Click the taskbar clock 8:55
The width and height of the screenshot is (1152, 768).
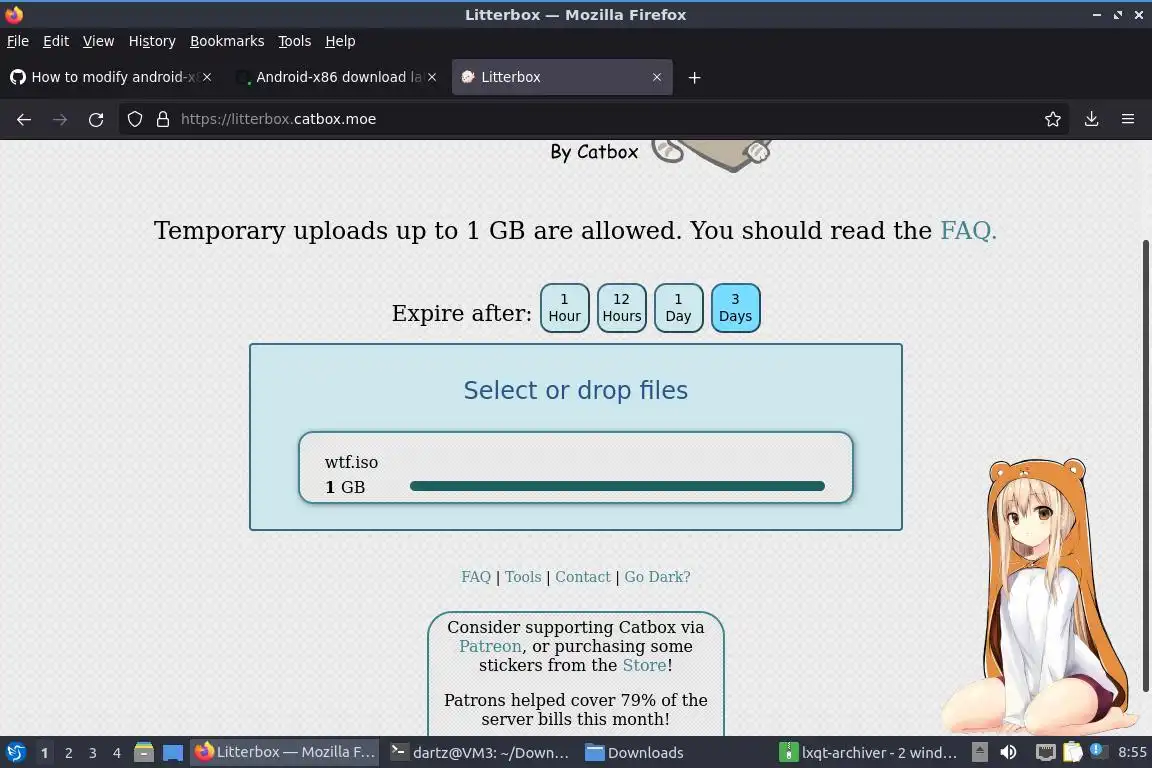pos(1132,752)
